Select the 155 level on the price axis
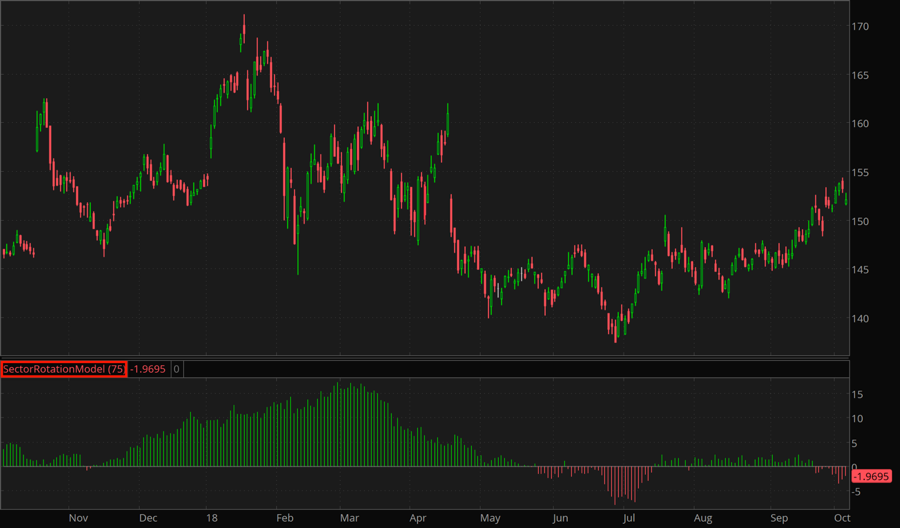The image size is (900, 528). click(x=861, y=173)
